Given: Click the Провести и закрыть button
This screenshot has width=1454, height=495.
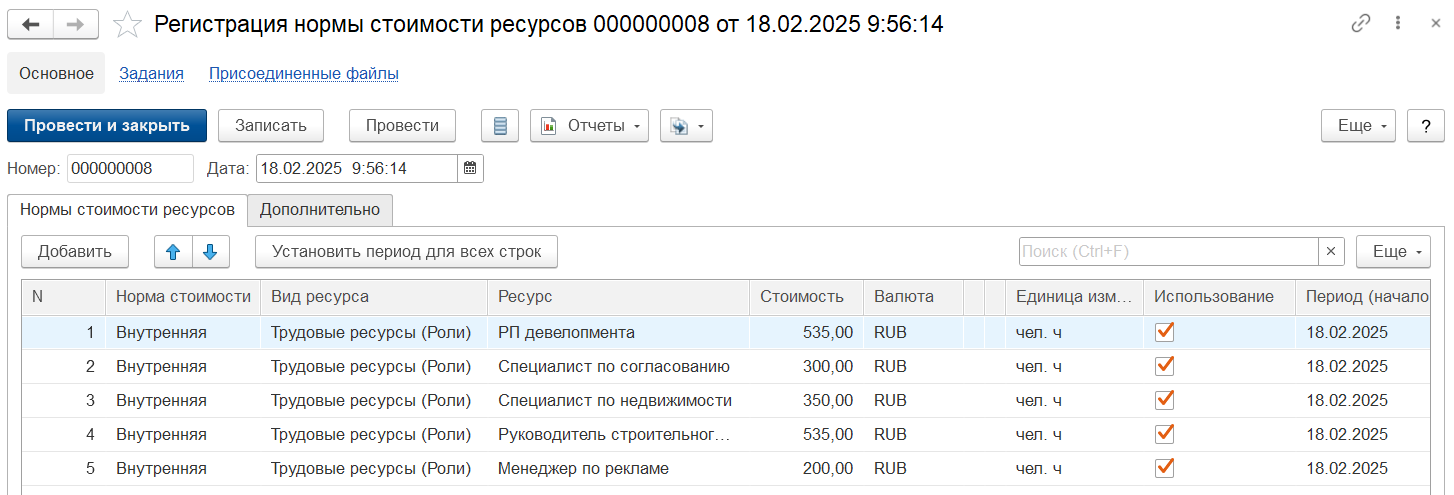Looking at the screenshot, I should pos(107,126).
